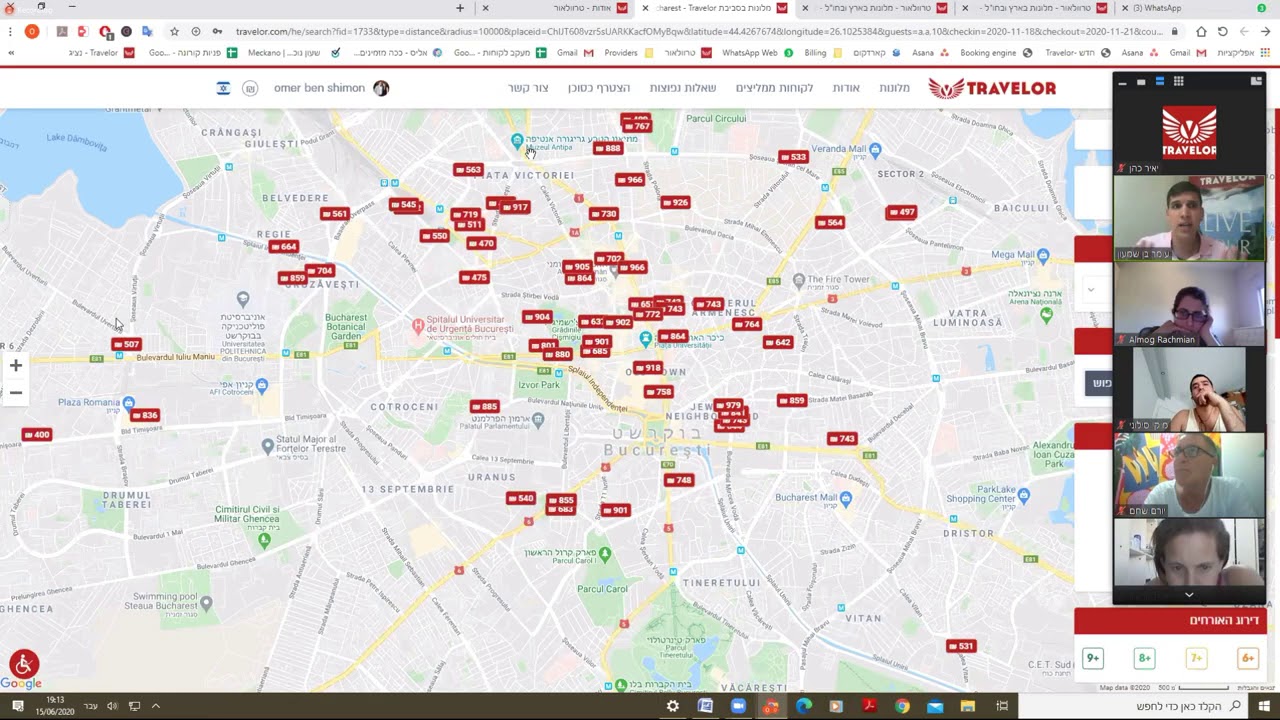Reload the browser page
The image size is (1280, 720).
tap(1222, 32)
